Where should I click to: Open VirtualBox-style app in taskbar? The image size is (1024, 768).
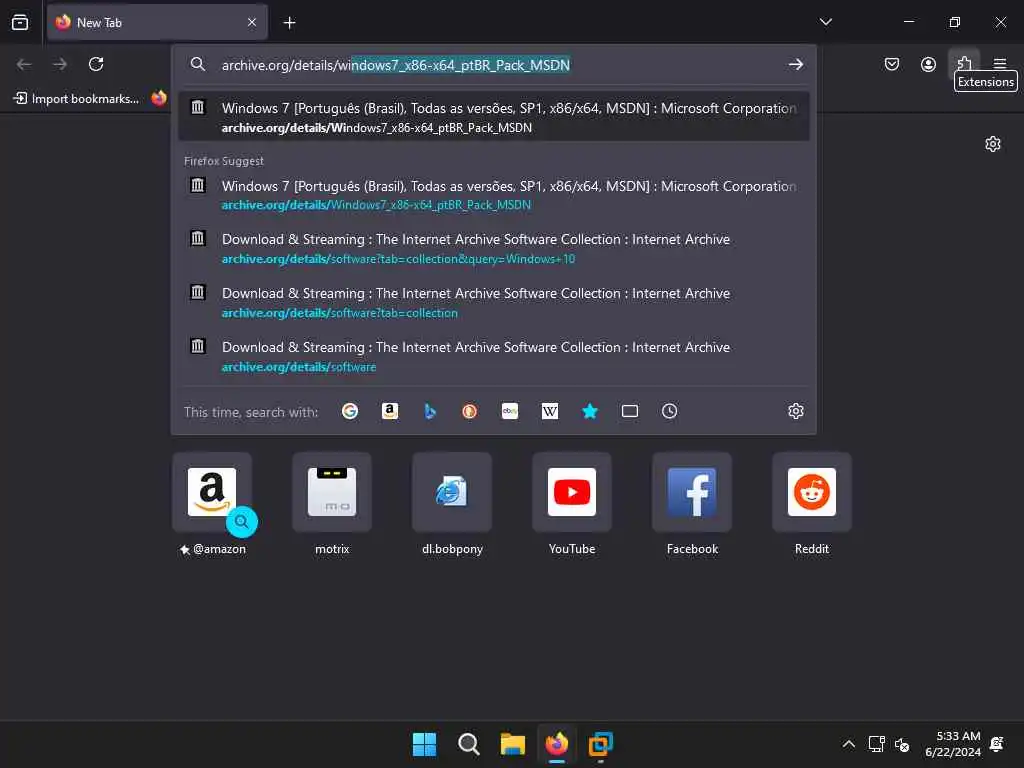tap(601, 744)
